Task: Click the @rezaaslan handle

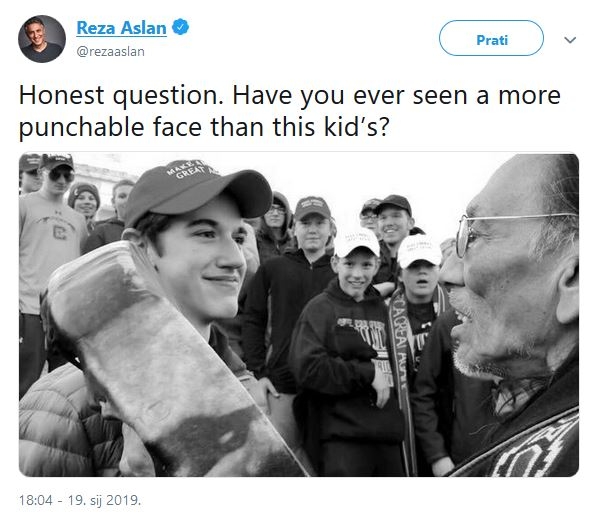Action: (111, 51)
